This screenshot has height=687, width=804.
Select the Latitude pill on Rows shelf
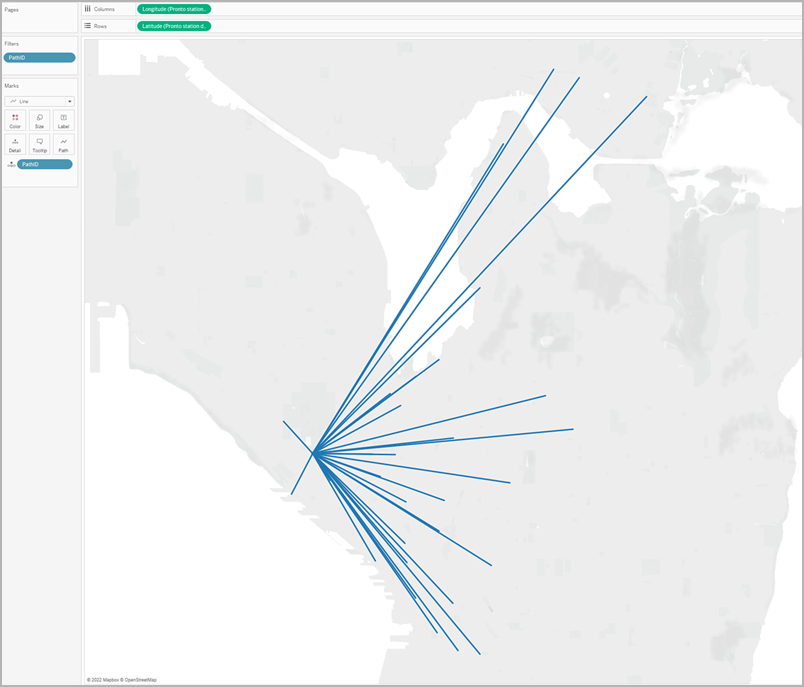click(174, 25)
